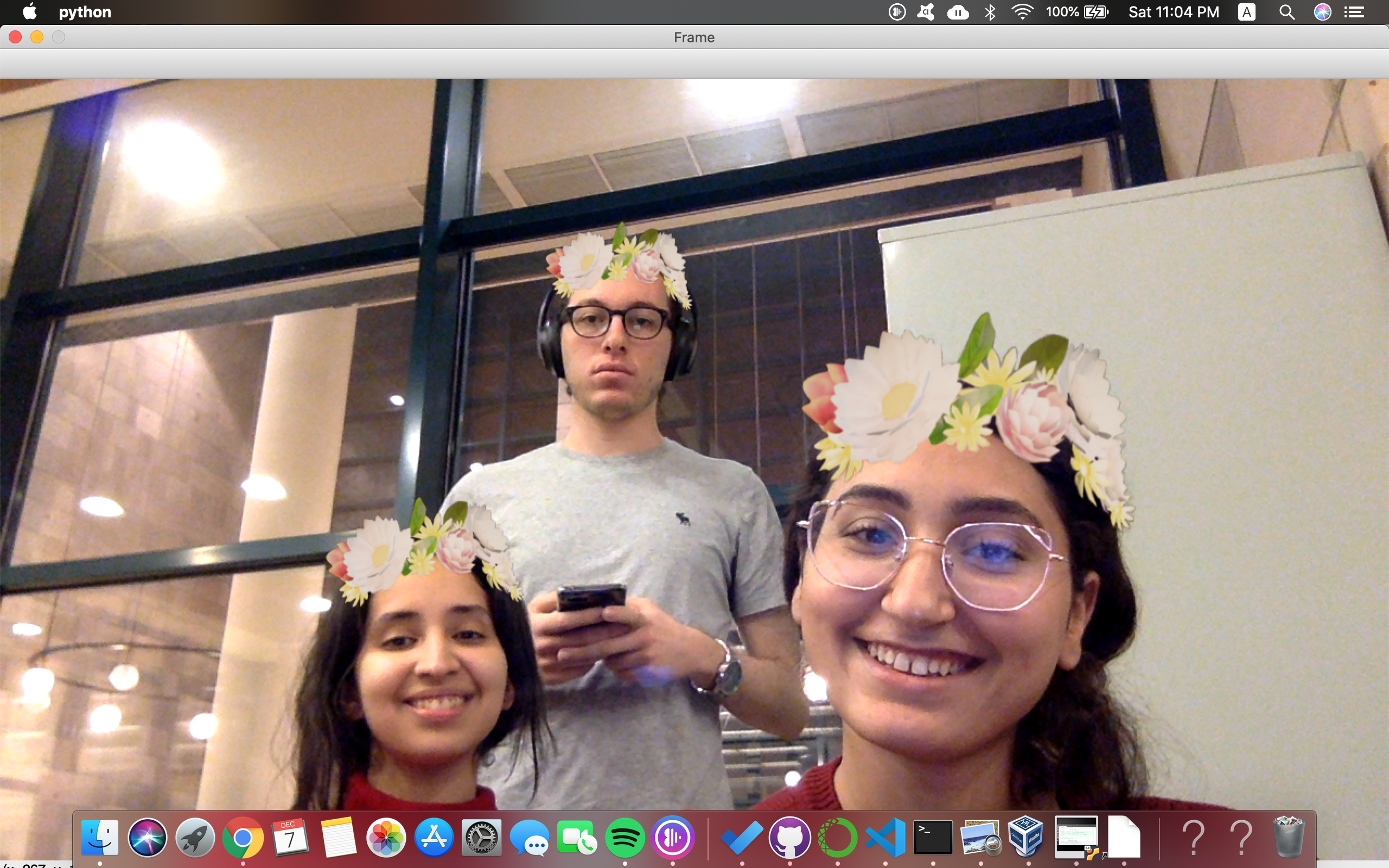1389x868 pixels.
Task: Click the Frame window title bar
Action: [694, 37]
